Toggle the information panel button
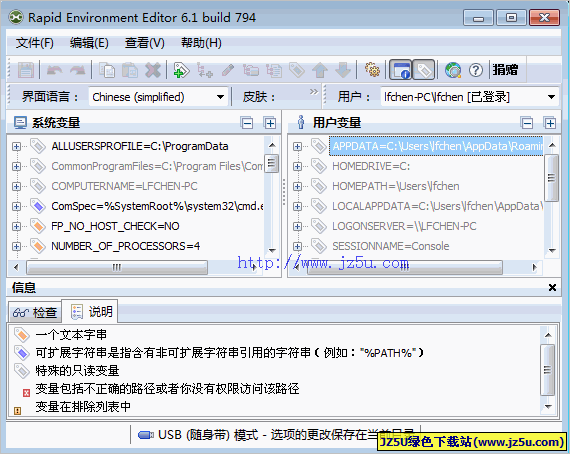Screen dimensions: 570x454 (x=401, y=70)
